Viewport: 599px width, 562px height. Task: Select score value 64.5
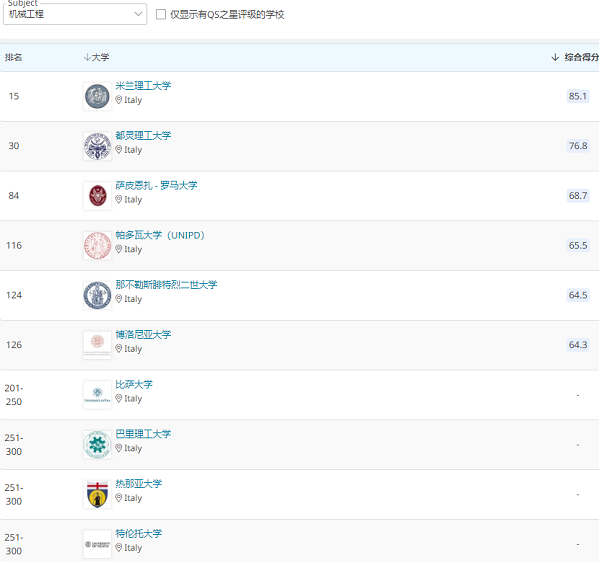coord(578,295)
